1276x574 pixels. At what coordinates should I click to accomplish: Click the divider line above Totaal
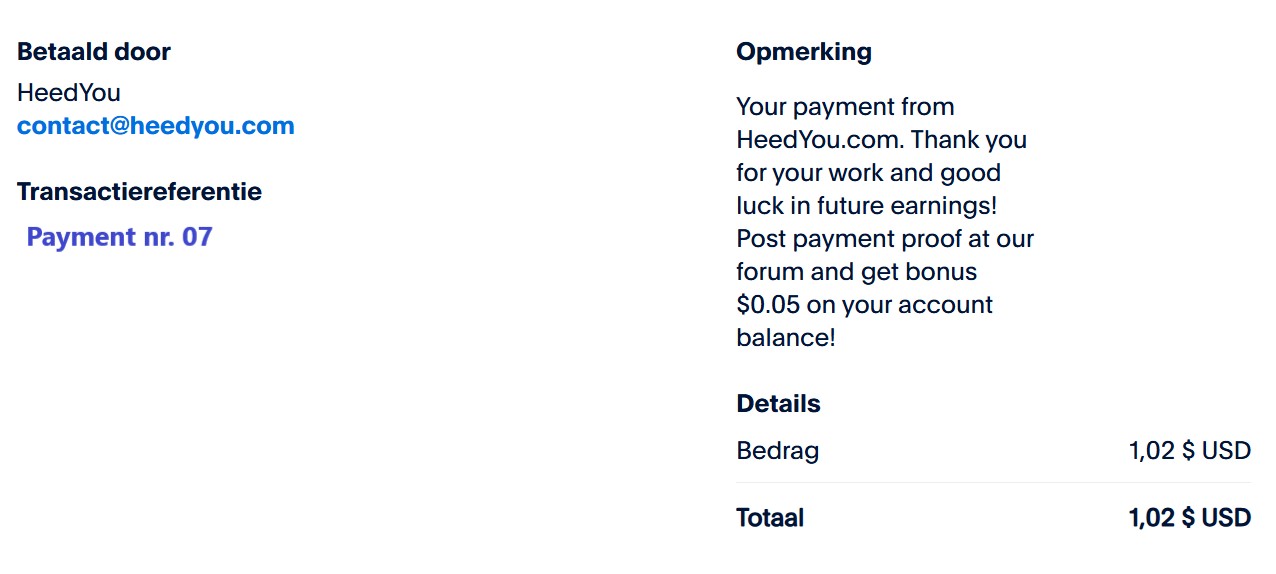coord(993,483)
